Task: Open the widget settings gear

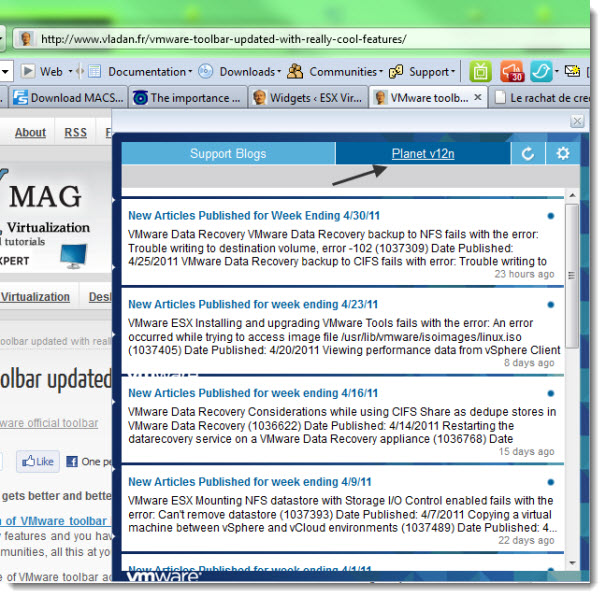Action: point(563,154)
